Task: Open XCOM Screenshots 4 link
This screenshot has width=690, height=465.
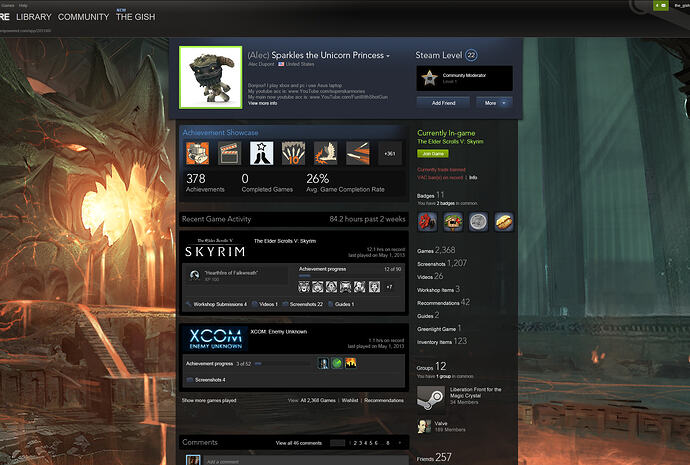Action: pos(206,380)
